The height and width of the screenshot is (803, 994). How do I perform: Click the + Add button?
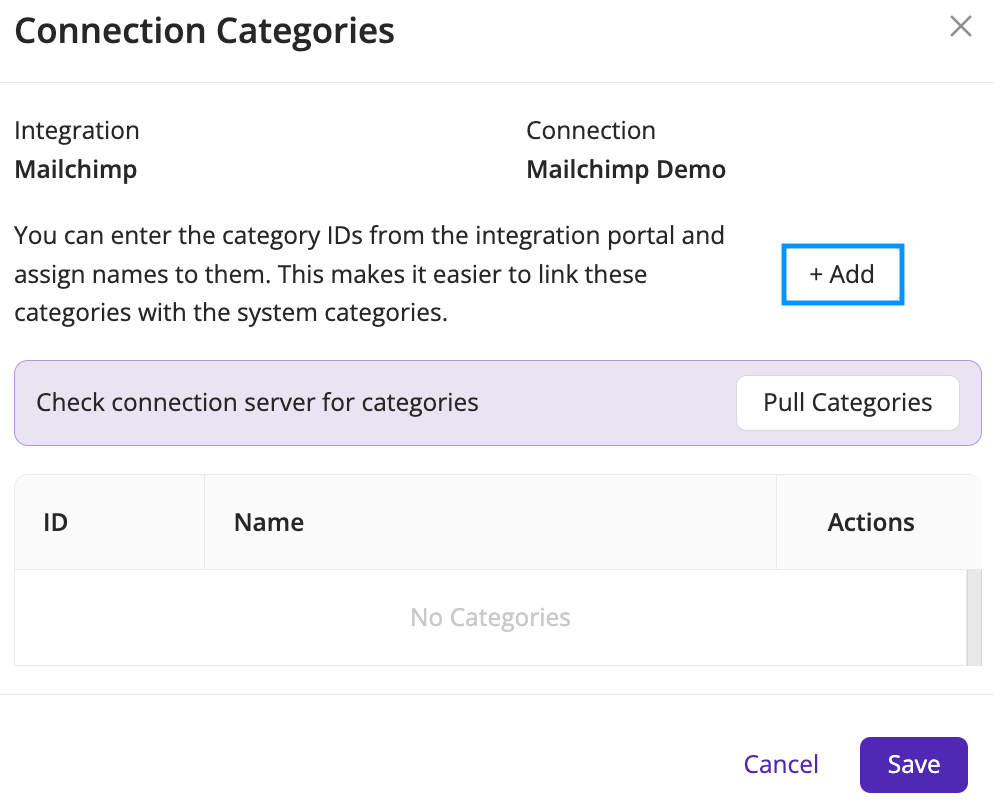point(842,274)
